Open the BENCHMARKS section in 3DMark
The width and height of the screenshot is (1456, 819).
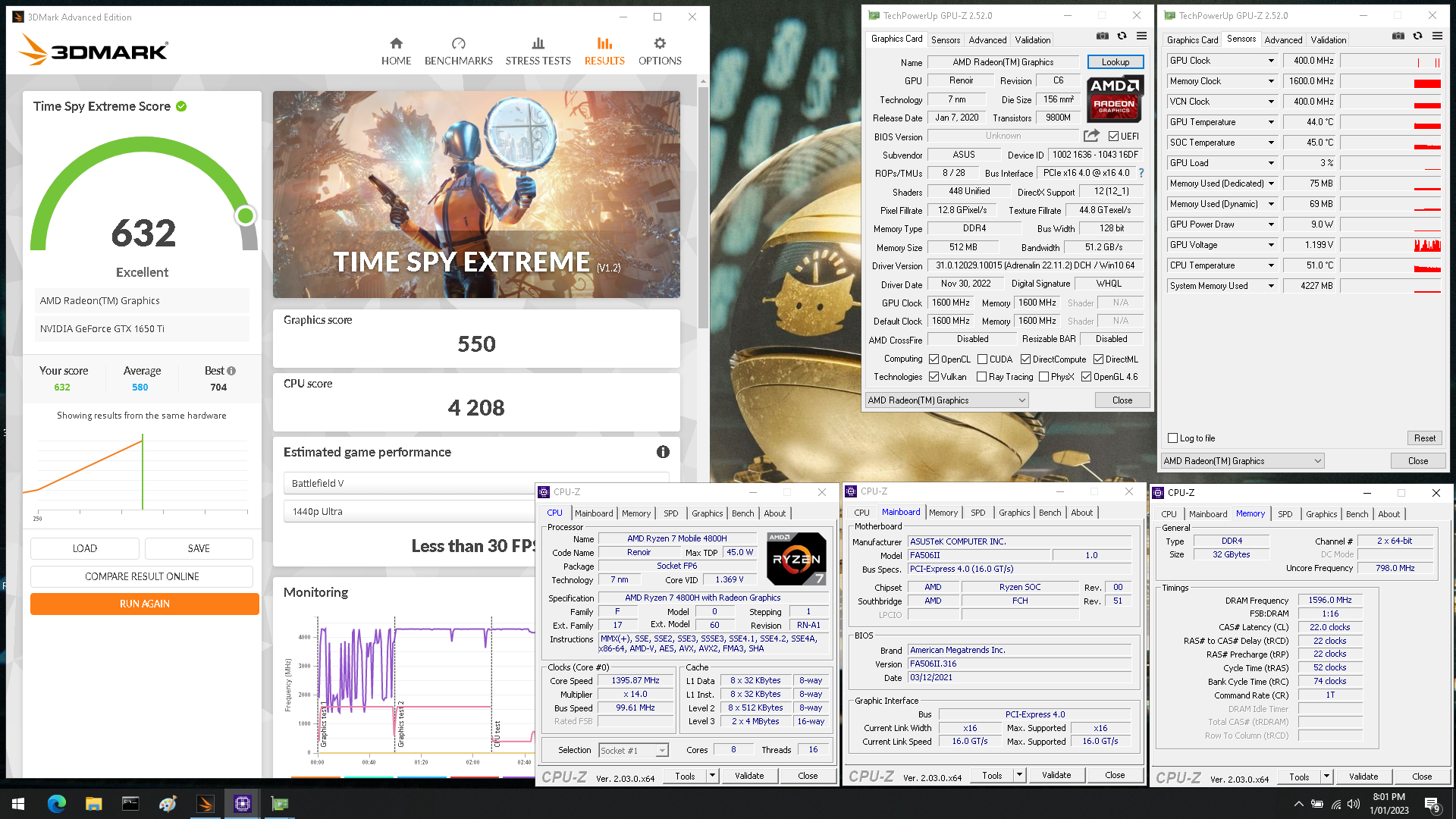click(x=458, y=52)
